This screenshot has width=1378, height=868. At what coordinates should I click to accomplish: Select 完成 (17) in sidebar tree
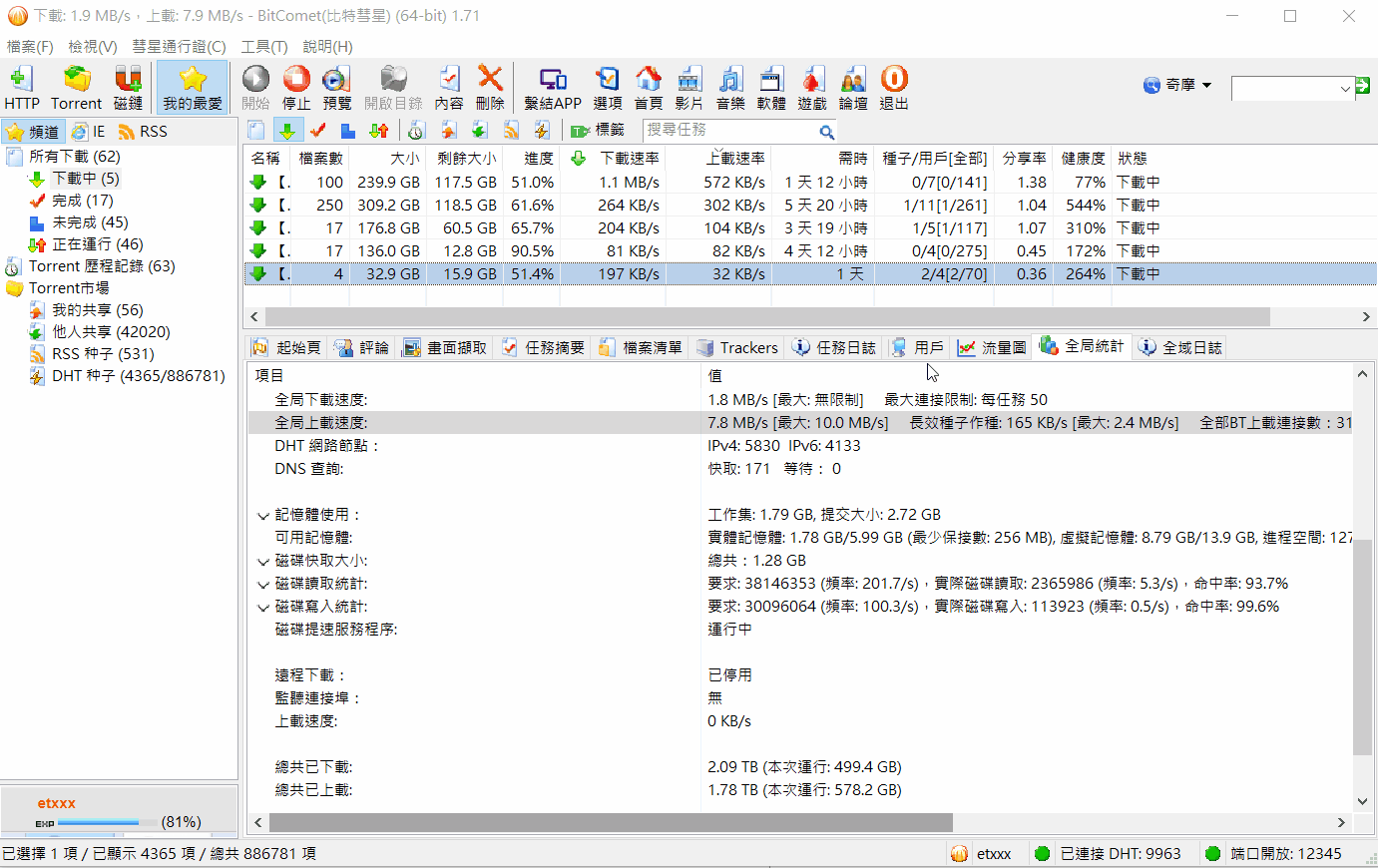[x=82, y=201]
